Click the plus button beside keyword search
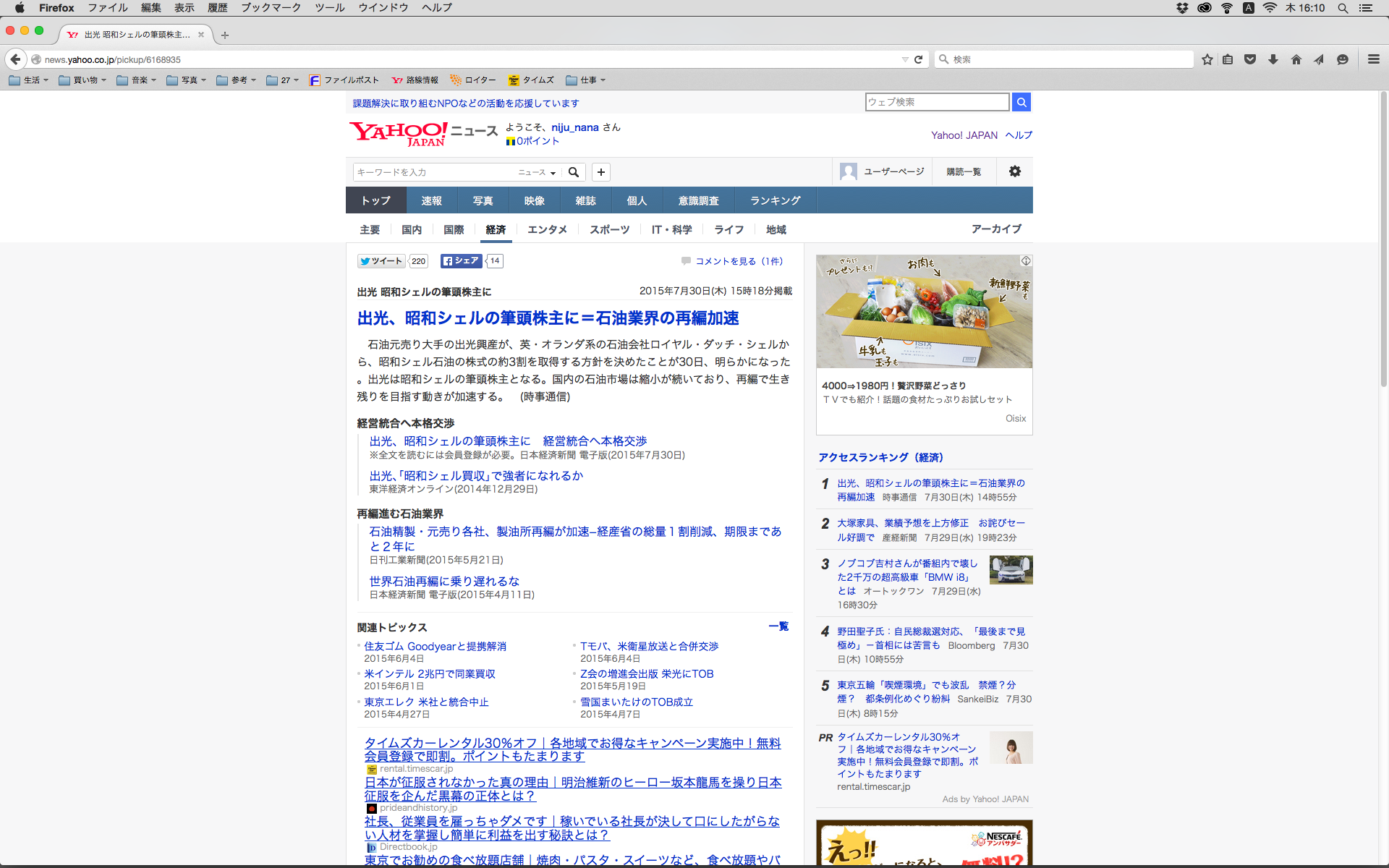The width and height of the screenshot is (1389, 868). (x=601, y=172)
